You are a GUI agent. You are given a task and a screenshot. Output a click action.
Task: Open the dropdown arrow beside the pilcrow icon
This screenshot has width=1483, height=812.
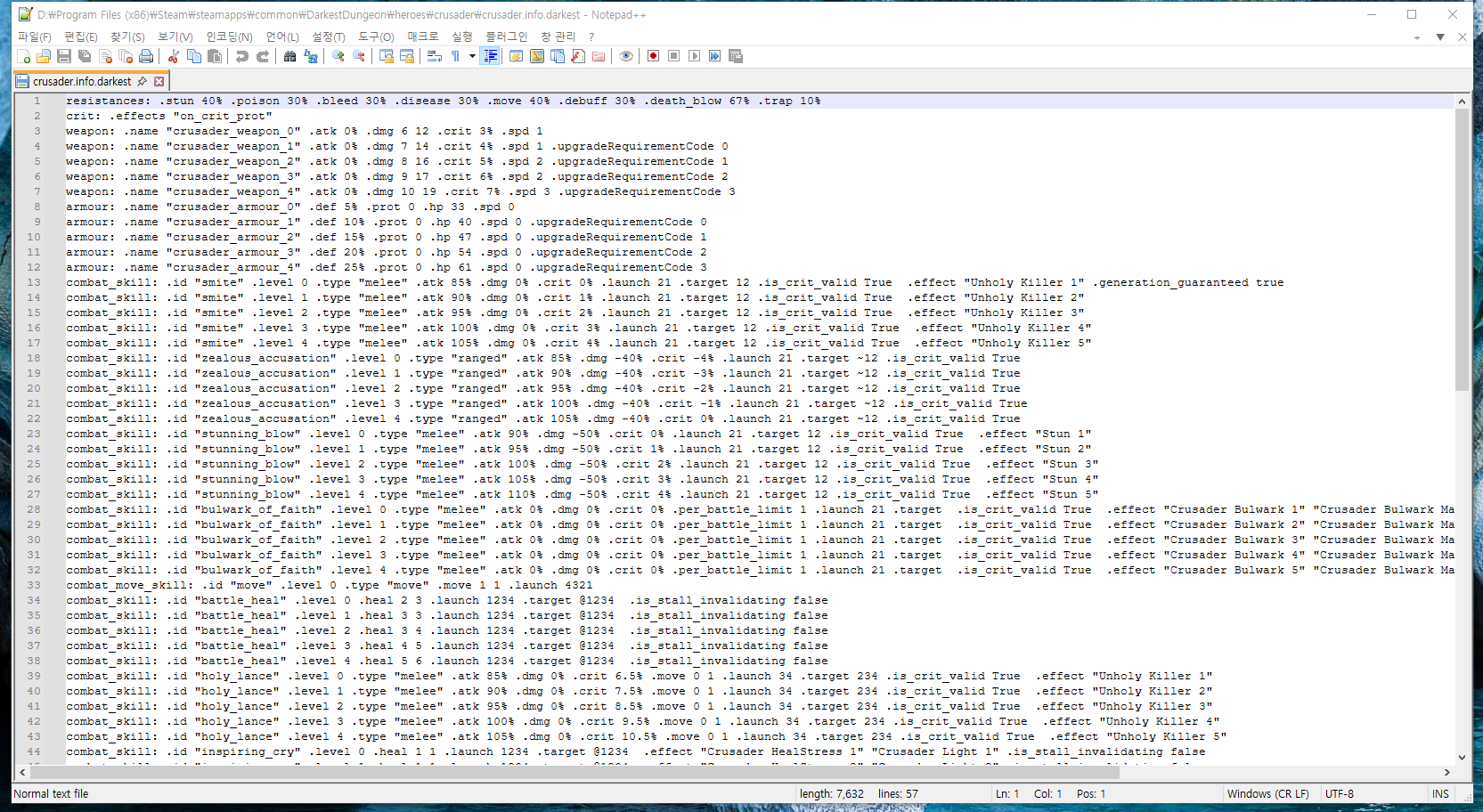tap(472, 56)
